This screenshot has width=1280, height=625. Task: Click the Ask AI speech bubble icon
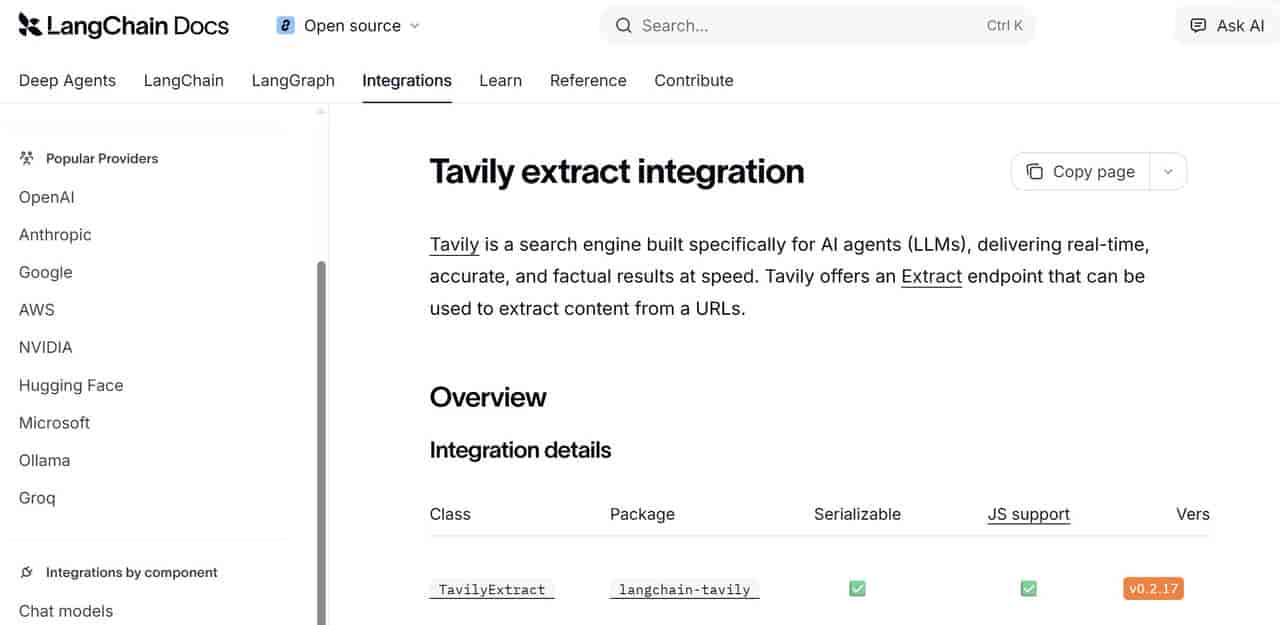1198,26
